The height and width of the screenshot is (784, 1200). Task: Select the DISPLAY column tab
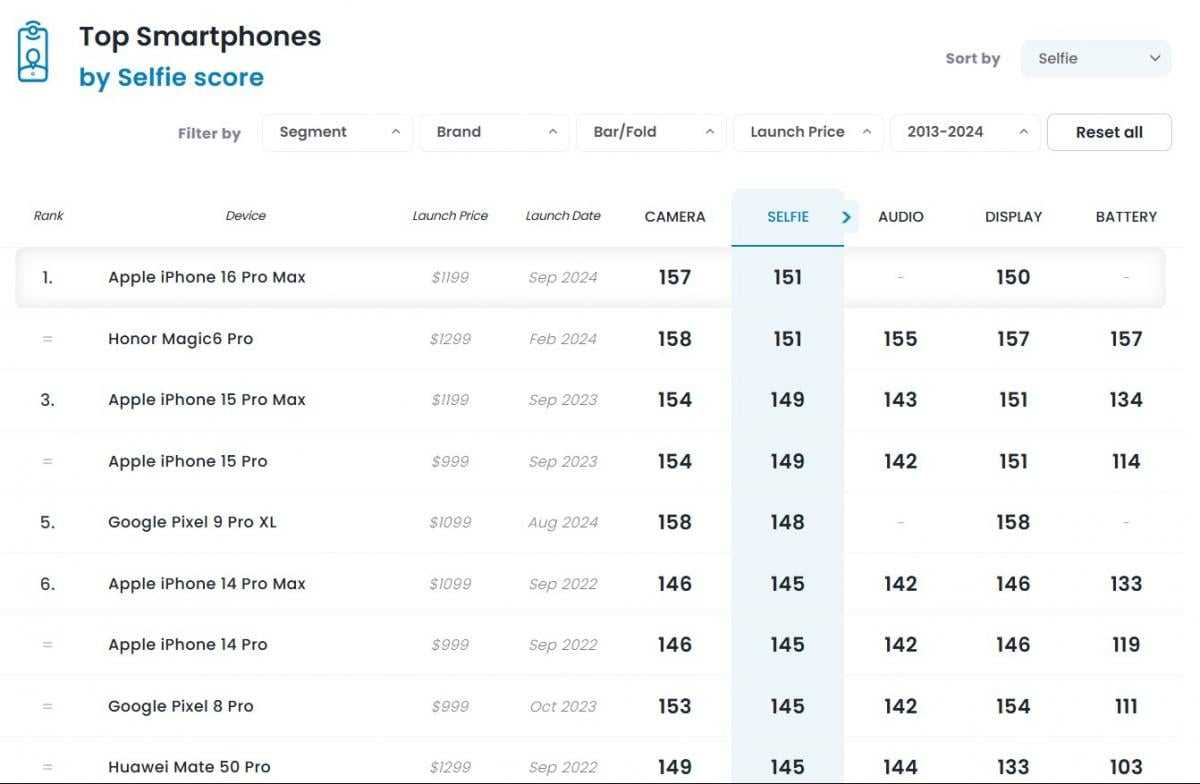pos(1013,216)
